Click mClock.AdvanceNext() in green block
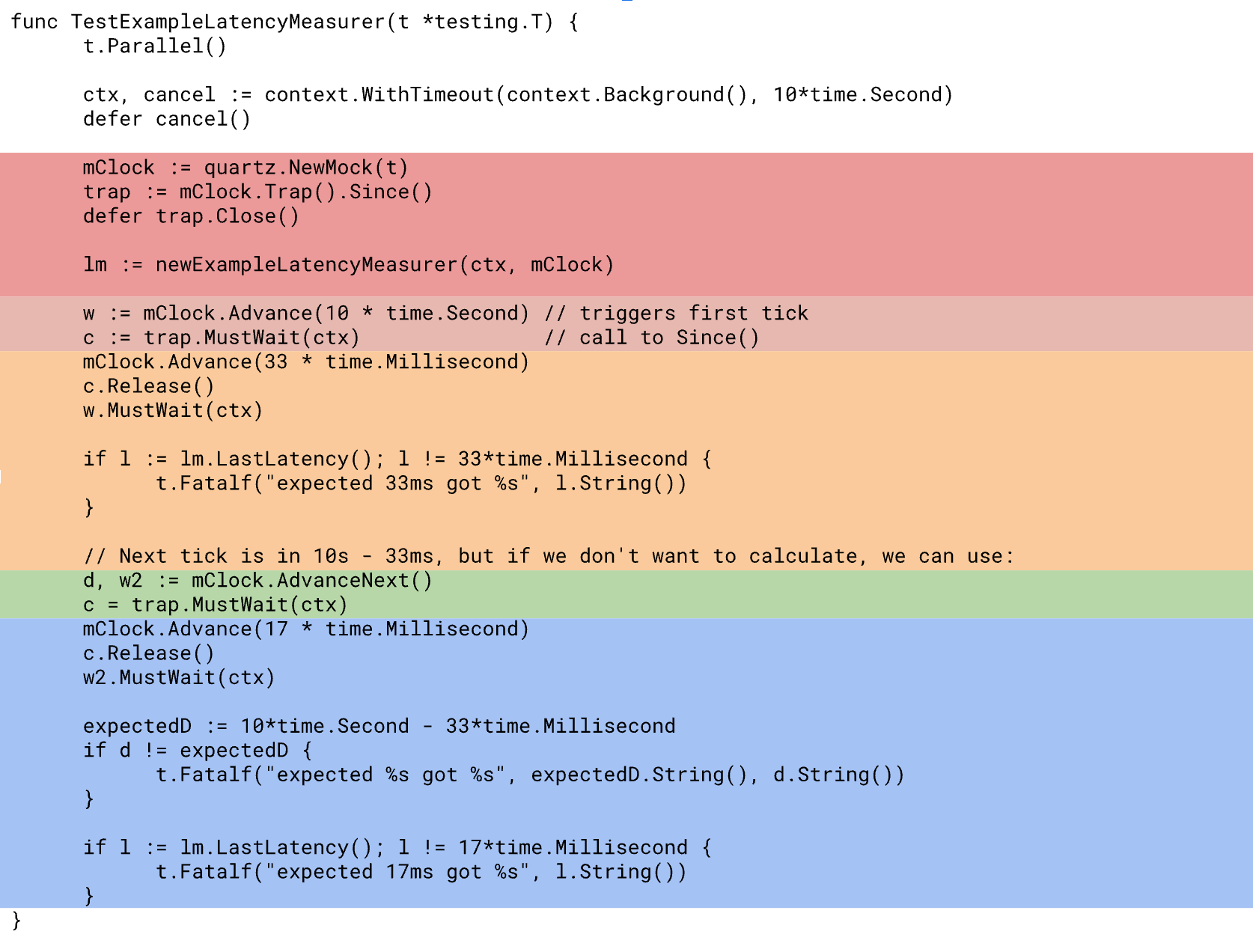Viewport: 1253px width, 952px height. (x=312, y=581)
